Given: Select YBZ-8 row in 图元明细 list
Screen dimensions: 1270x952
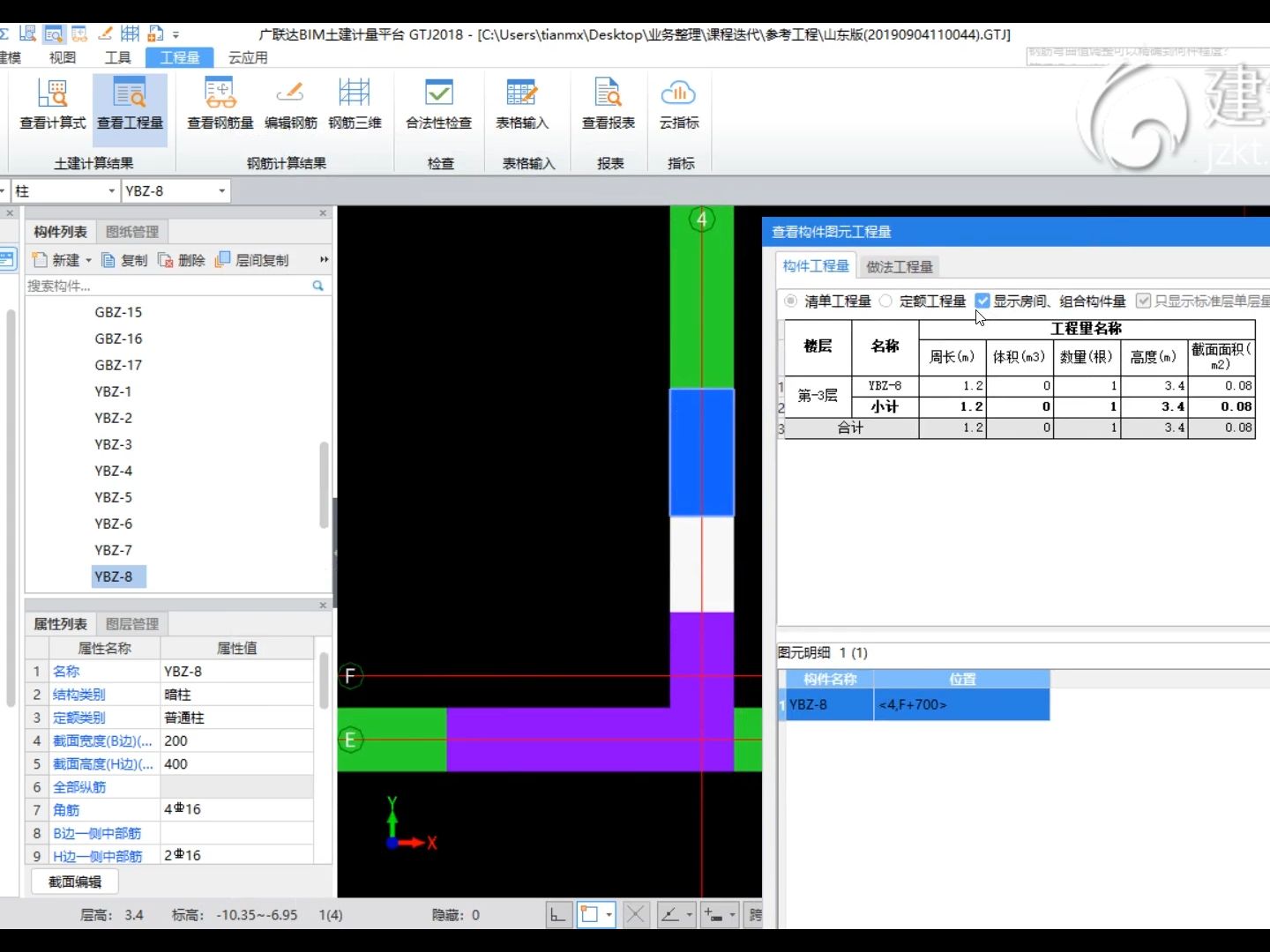Looking at the screenshot, I should pyautogui.click(x=914, y=705).
